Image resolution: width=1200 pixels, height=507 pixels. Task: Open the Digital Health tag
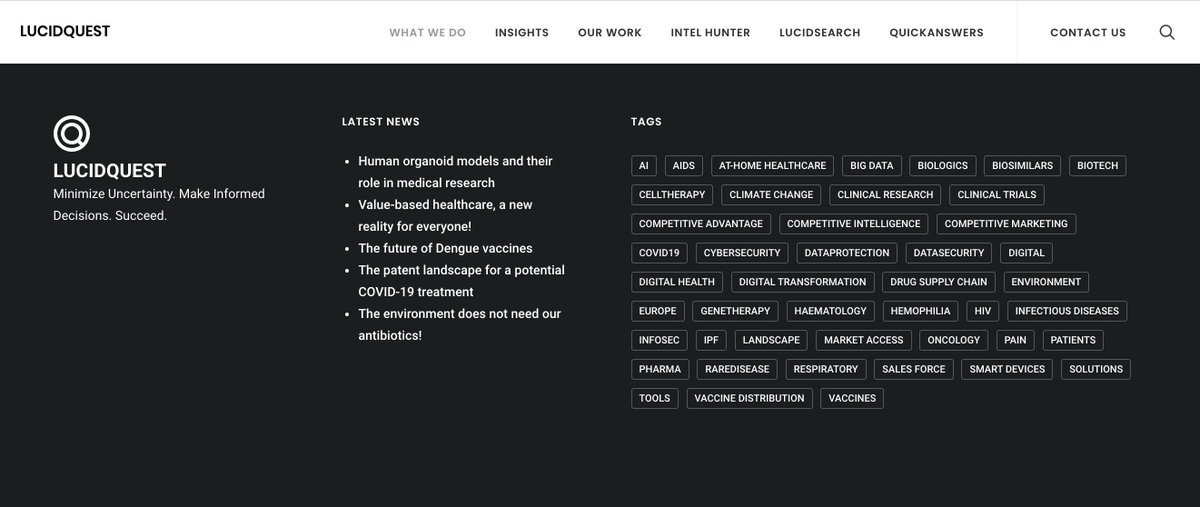(677, 282)
